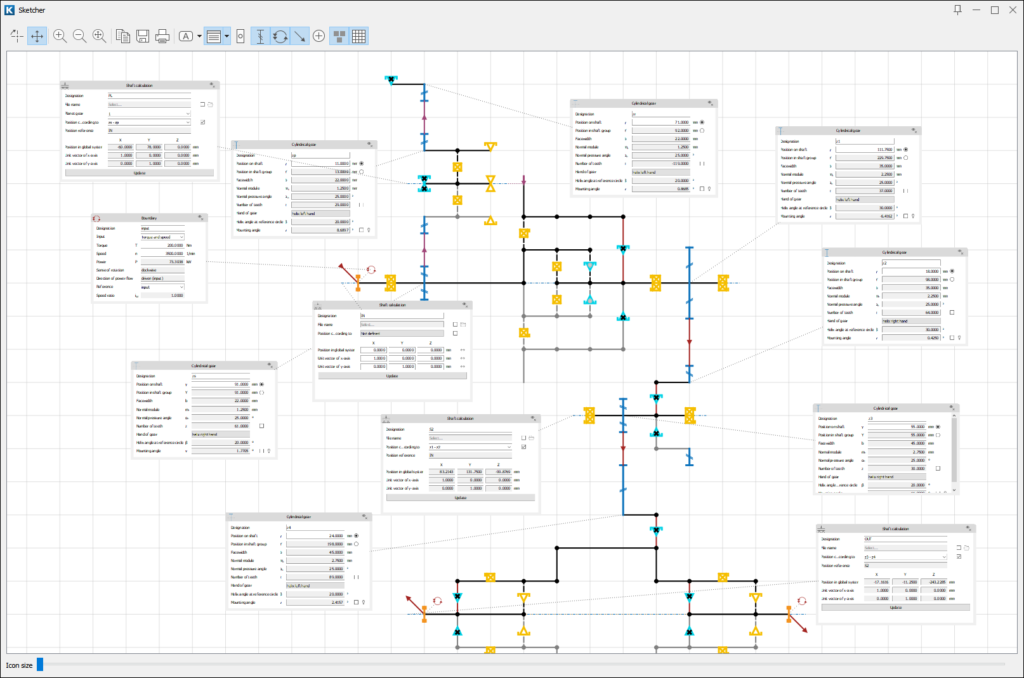The image size is (1024, 678).
Task: Click the save diskette icon
Action: 143,36
